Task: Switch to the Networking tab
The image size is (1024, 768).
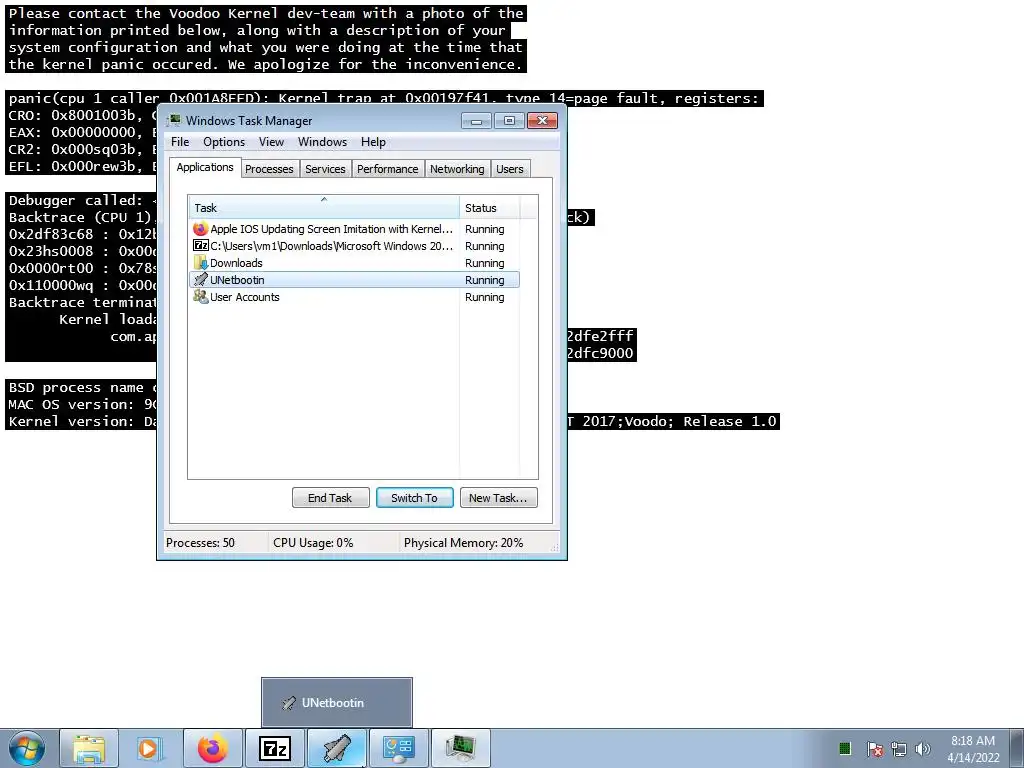Action: [457, 168]
